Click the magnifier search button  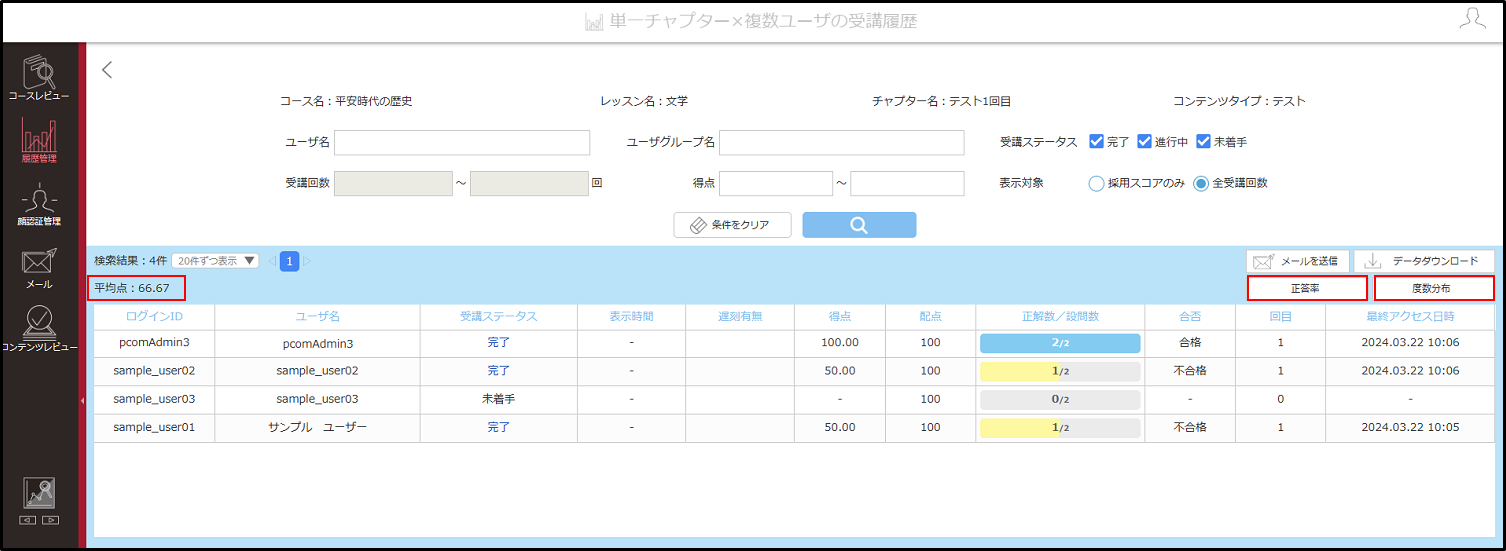(859, 225)
